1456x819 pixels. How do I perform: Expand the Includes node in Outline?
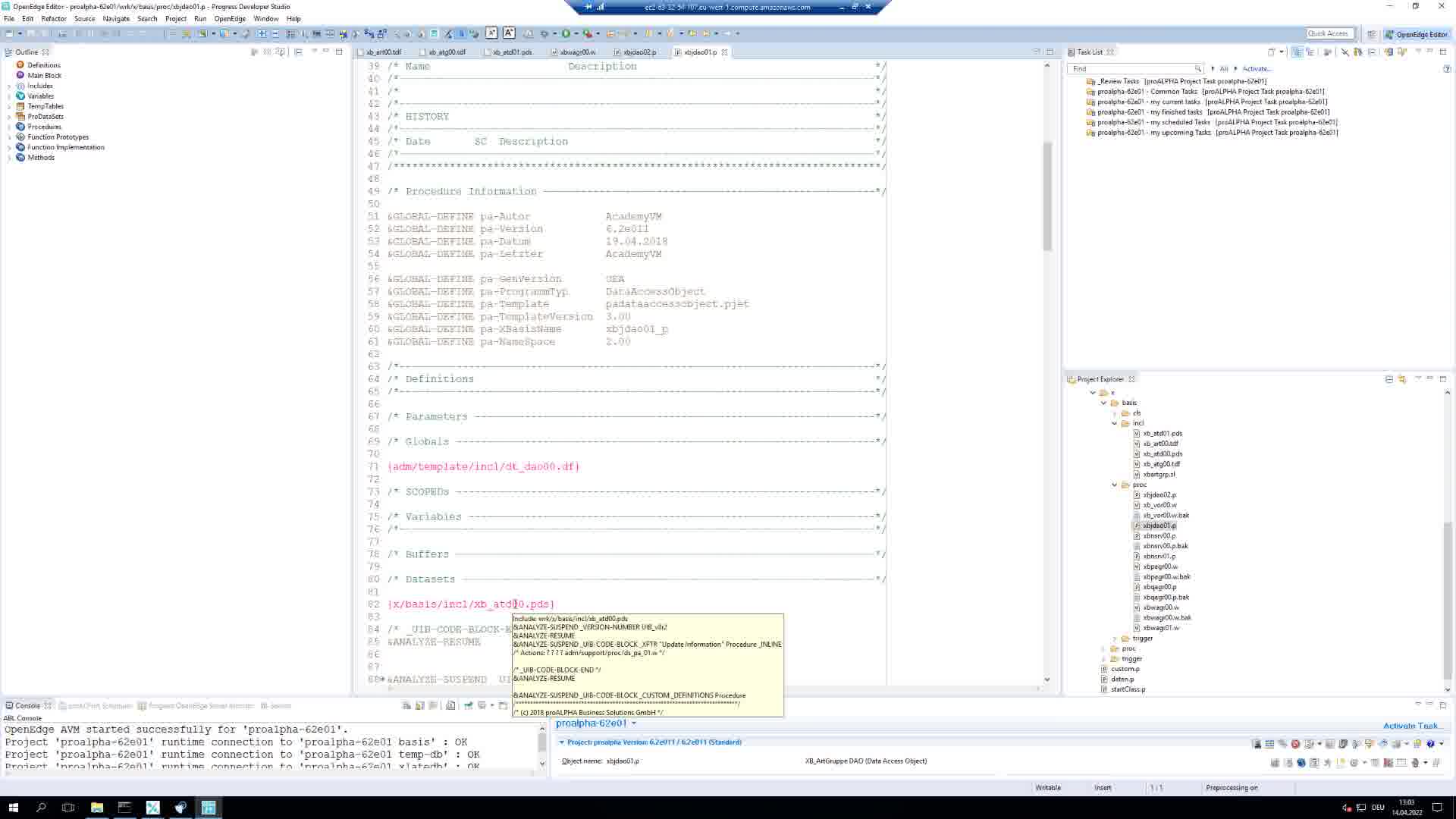pos(9,86)
